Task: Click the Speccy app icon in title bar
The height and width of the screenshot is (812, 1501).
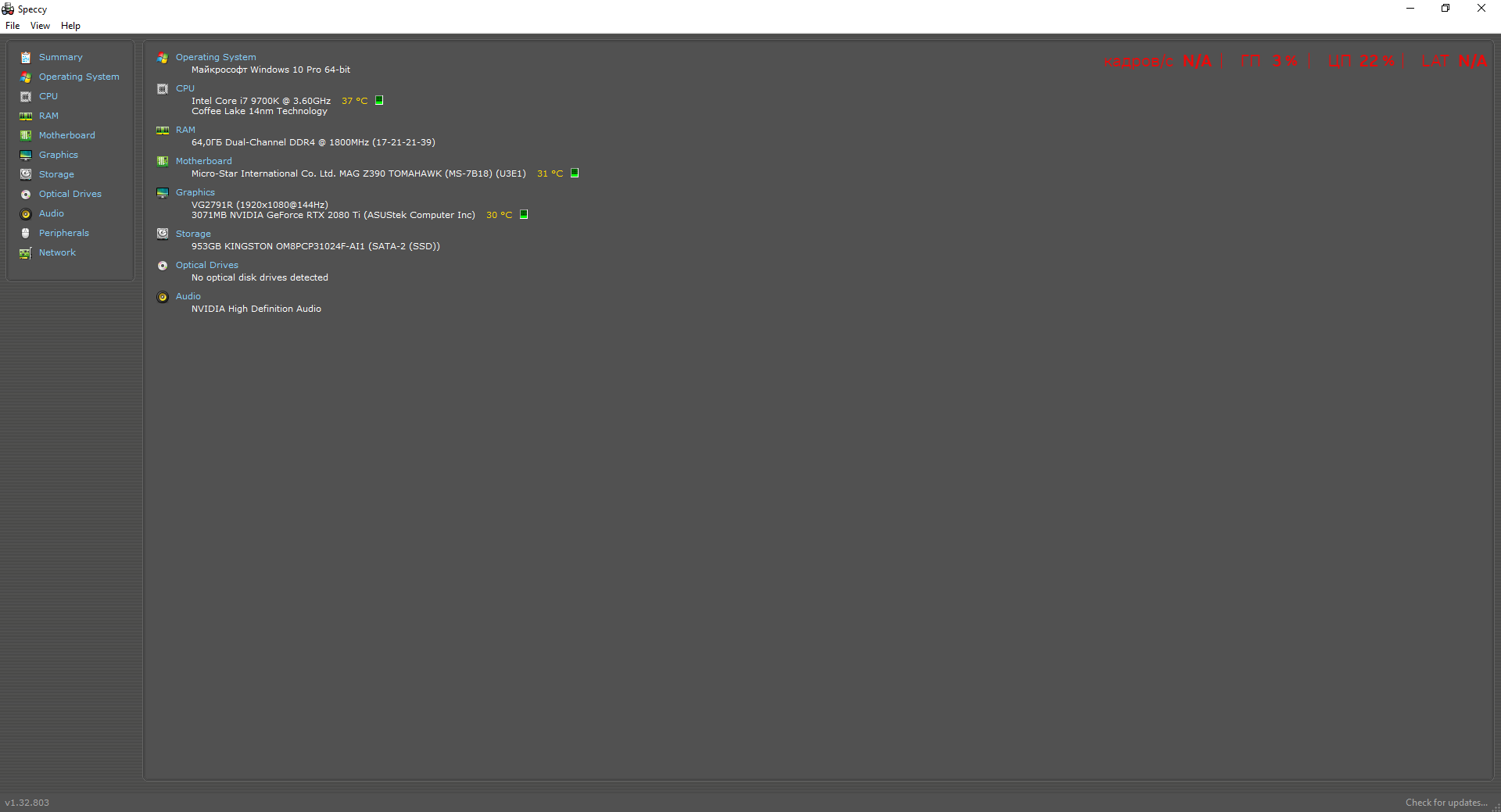Action: (8, 9)
